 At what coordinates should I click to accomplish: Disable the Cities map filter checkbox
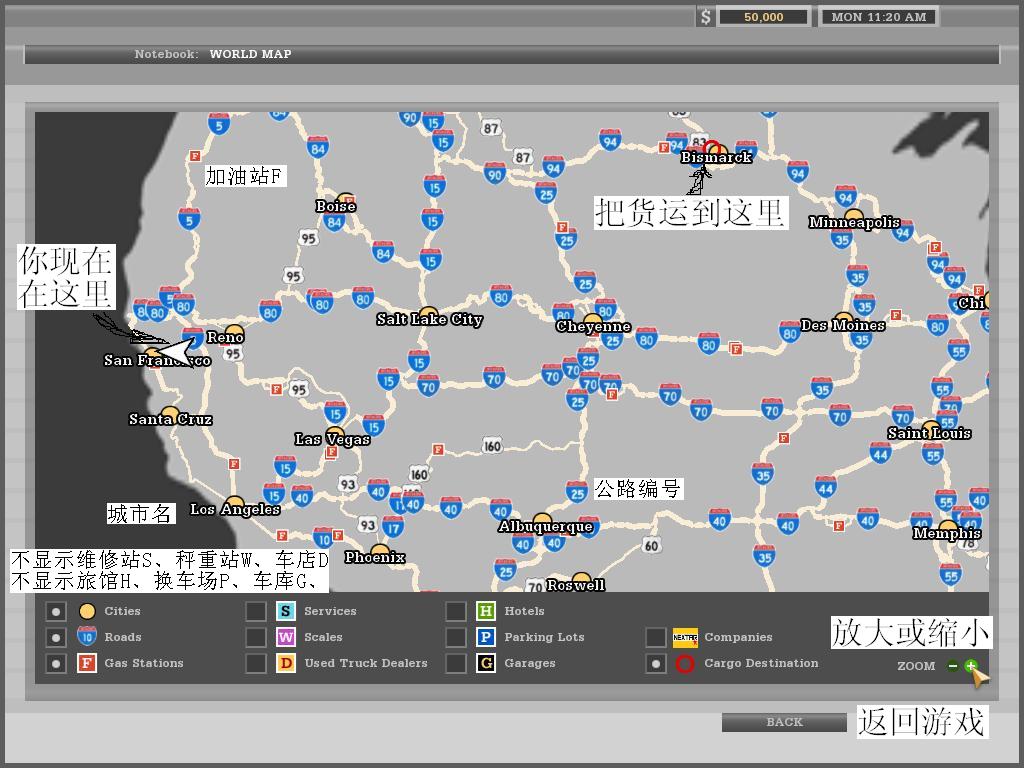56,611
